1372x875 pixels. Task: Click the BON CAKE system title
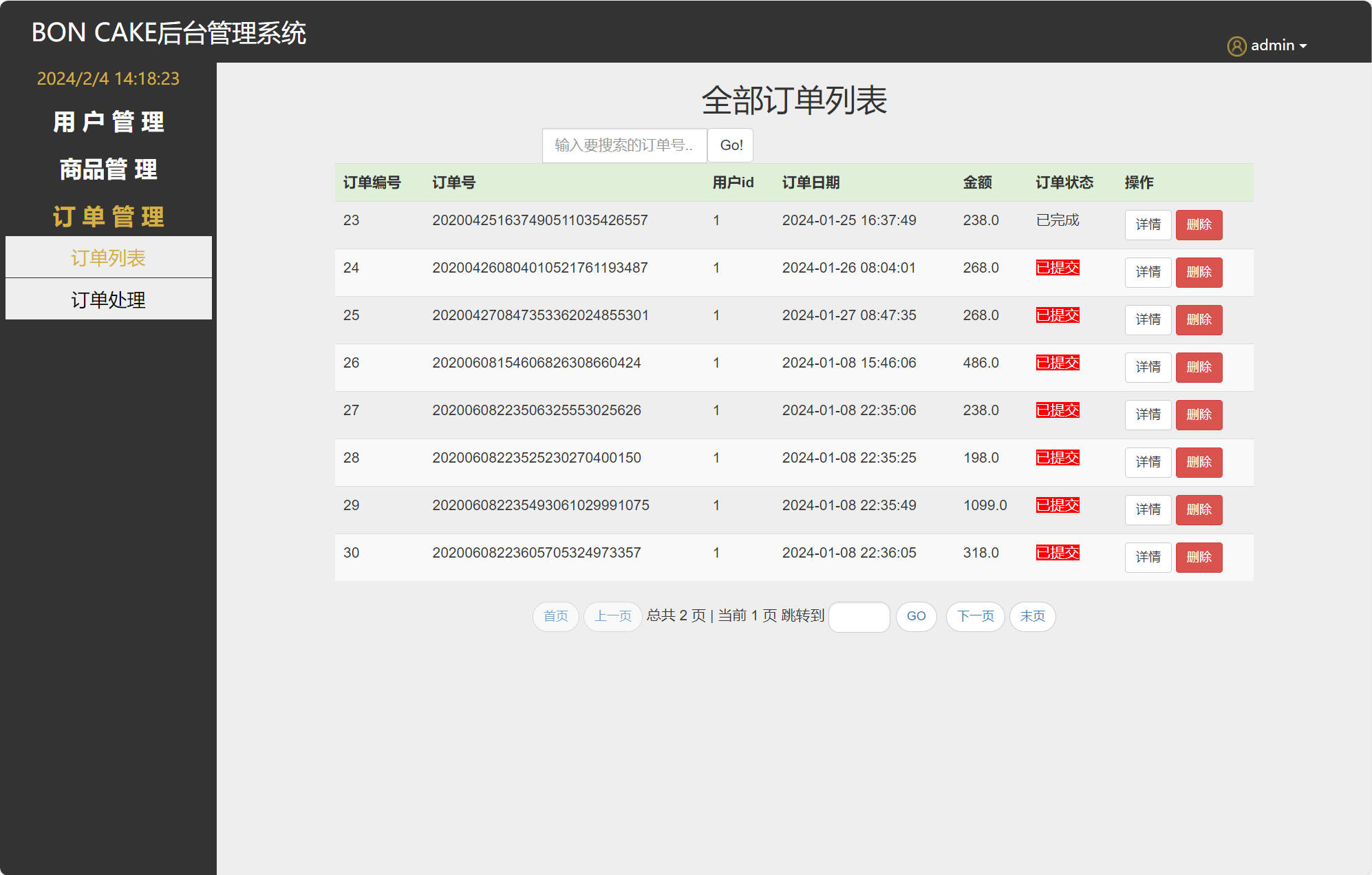click(169, 33)
